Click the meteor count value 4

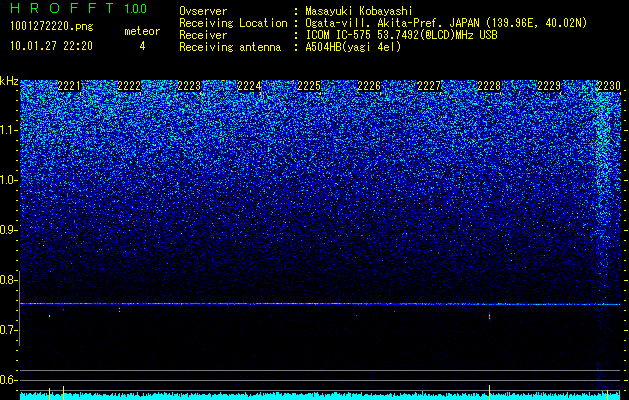click(x=142, y=46)
